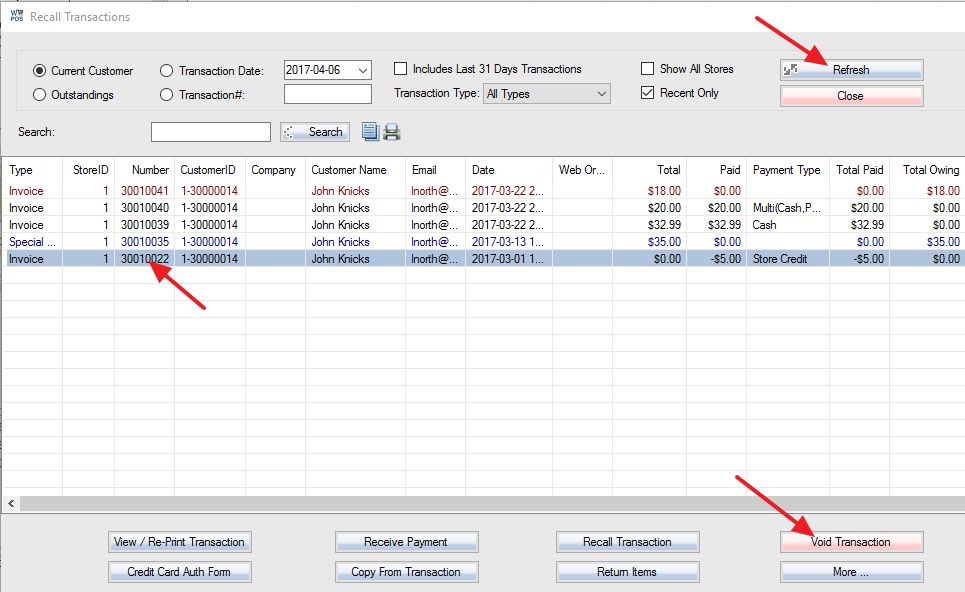Expand the Transaction Date picker
Viewport: 965px width, 592px height.
[363, 70]
